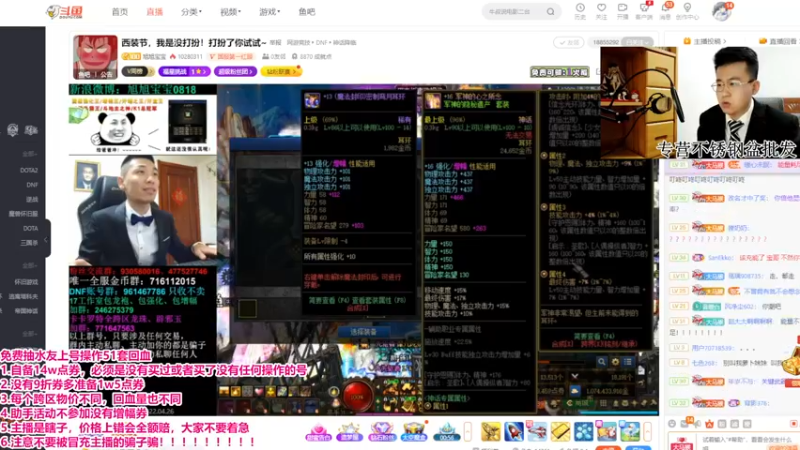The width and height of the screenshot is (800, 450).
Task: Expand the gift list arrow
Action: pyautogui.click(x=647, y=432)
